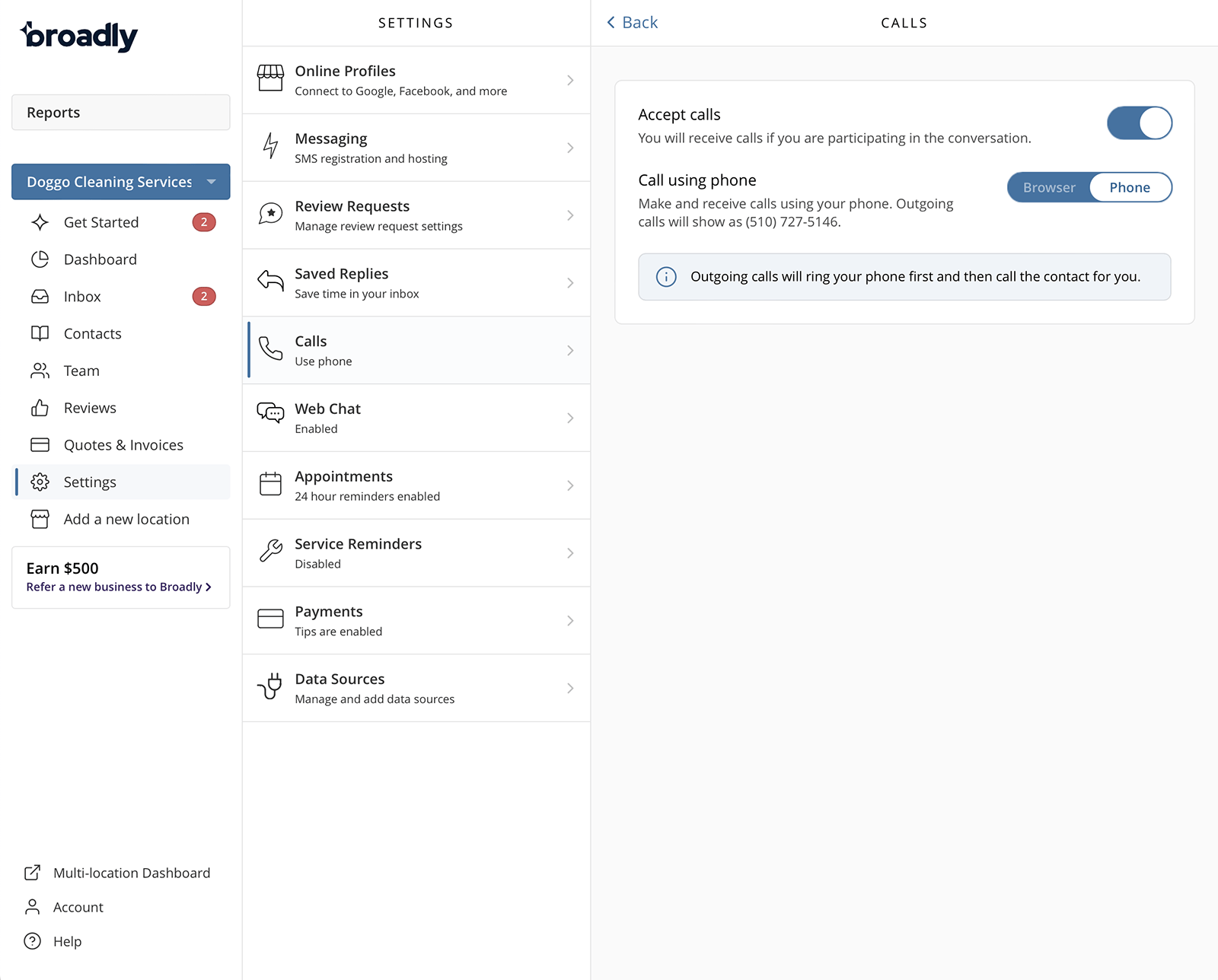This screenshot has height=980, width=1218.
Task: Open Team page in sidebar
Action: 123,371
